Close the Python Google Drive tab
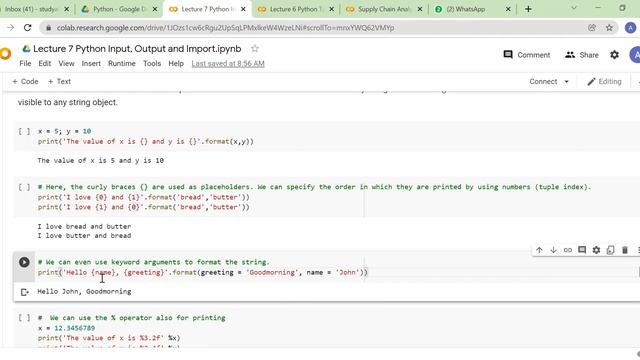Viewport: 640px width, 360px height. [155, 9]
